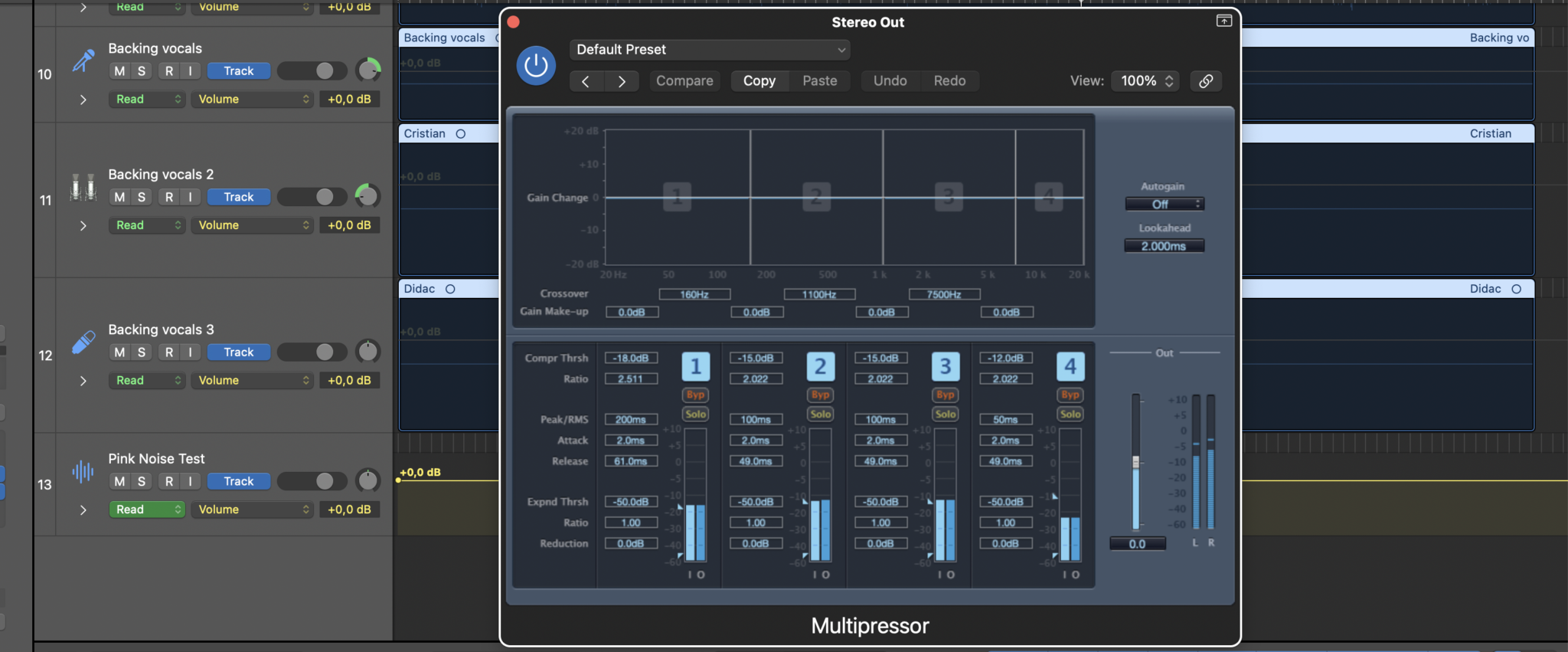Expand the Backing vocals 3 track disclosure arrow
This screenshot has width=1568, height=652.
83,381
